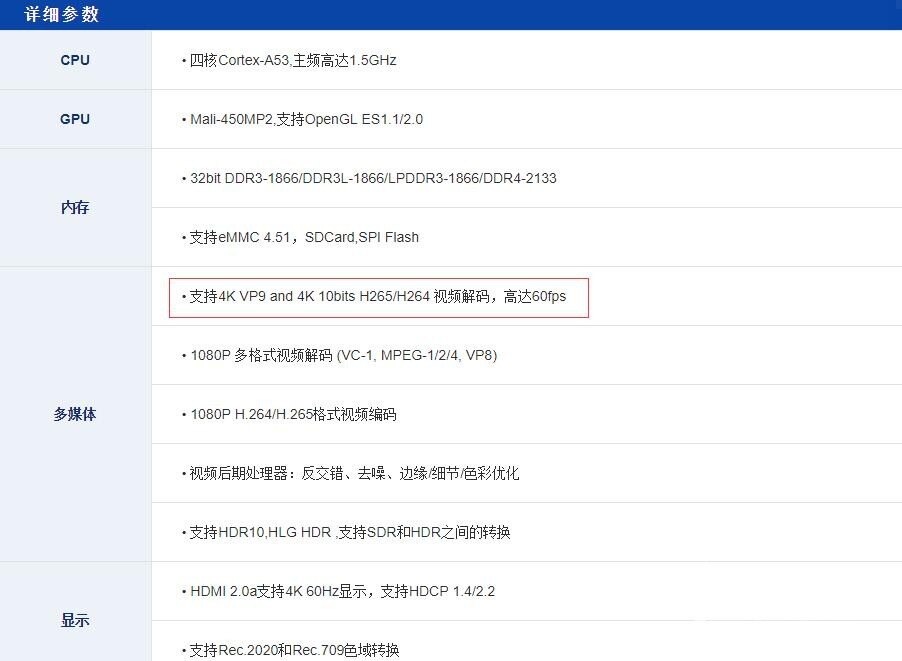Image resolution: width=902 pixels, height=661 pixels.
Task: Click the eMMC 4.51 storage spec row
Action: [x=300, y=237]
